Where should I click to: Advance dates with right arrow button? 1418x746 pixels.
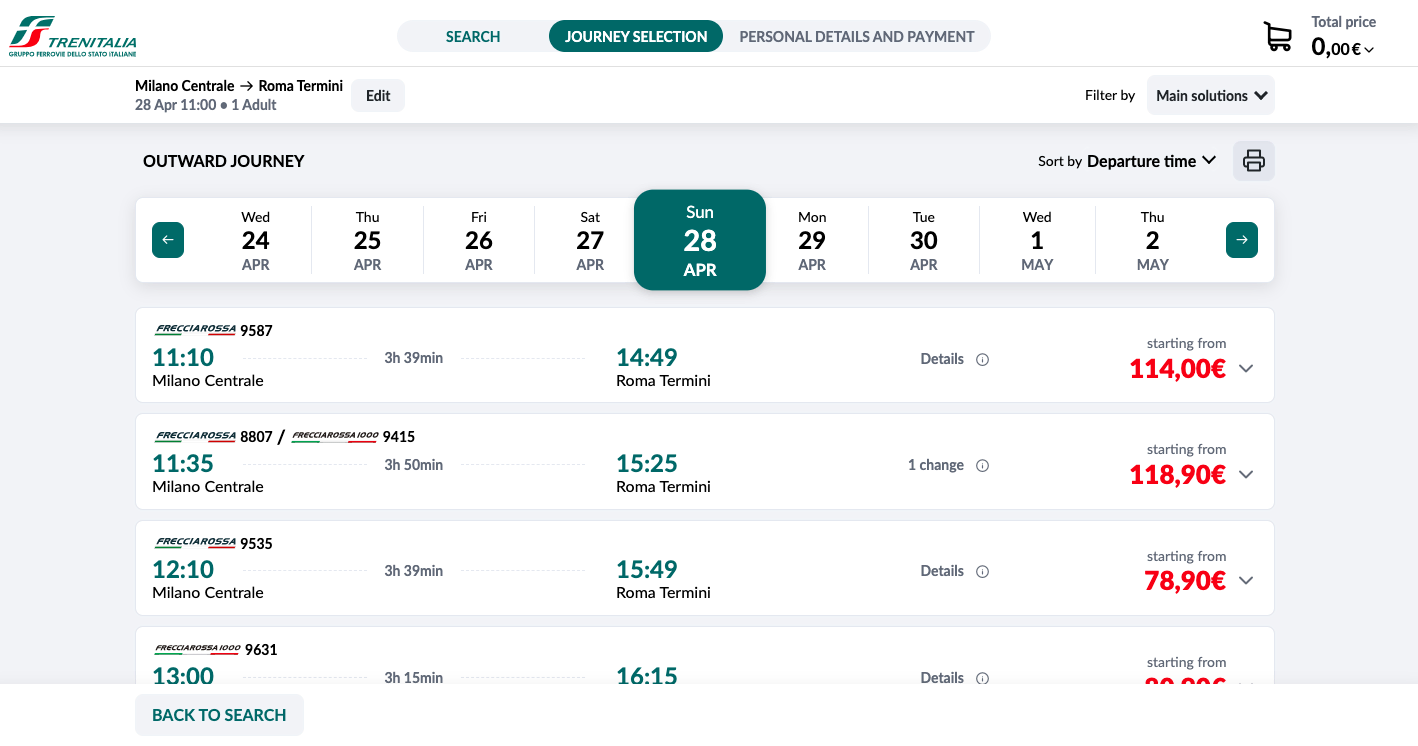pyautogui.click(x=1241, y=240)
